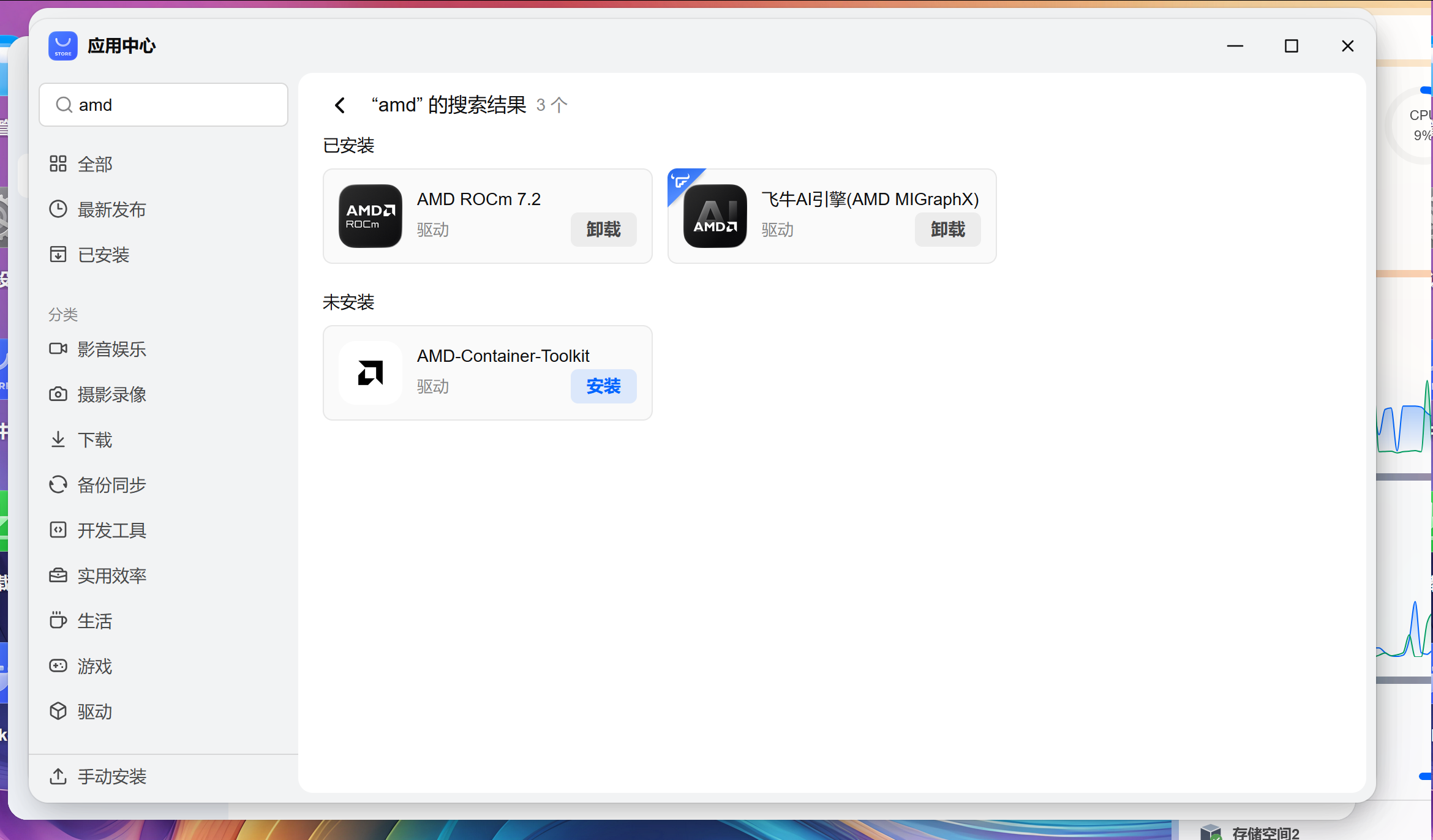
Task: Click the 应用中心 window title
Action: click(121, 46)
